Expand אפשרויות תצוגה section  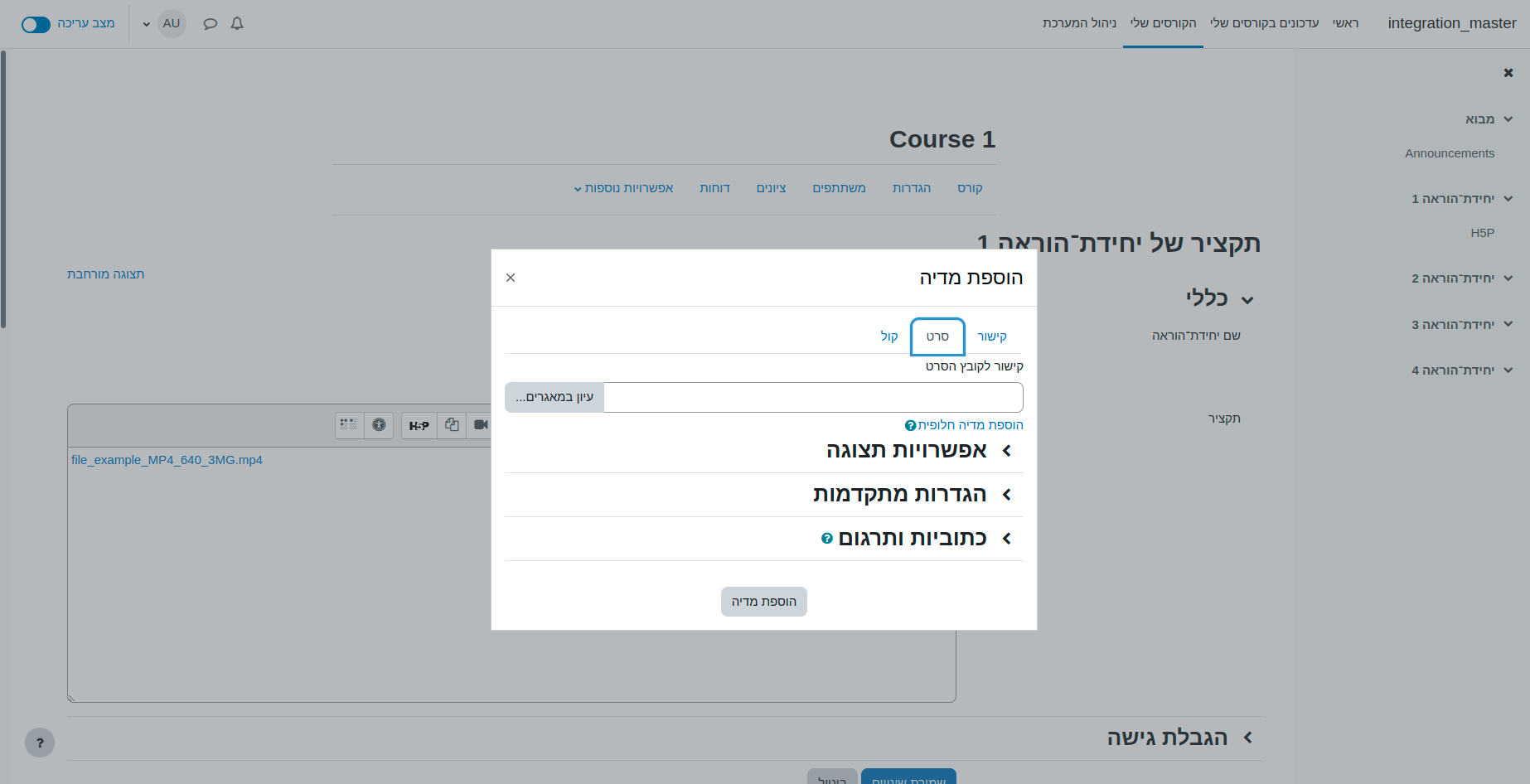[x=906, y=450]
